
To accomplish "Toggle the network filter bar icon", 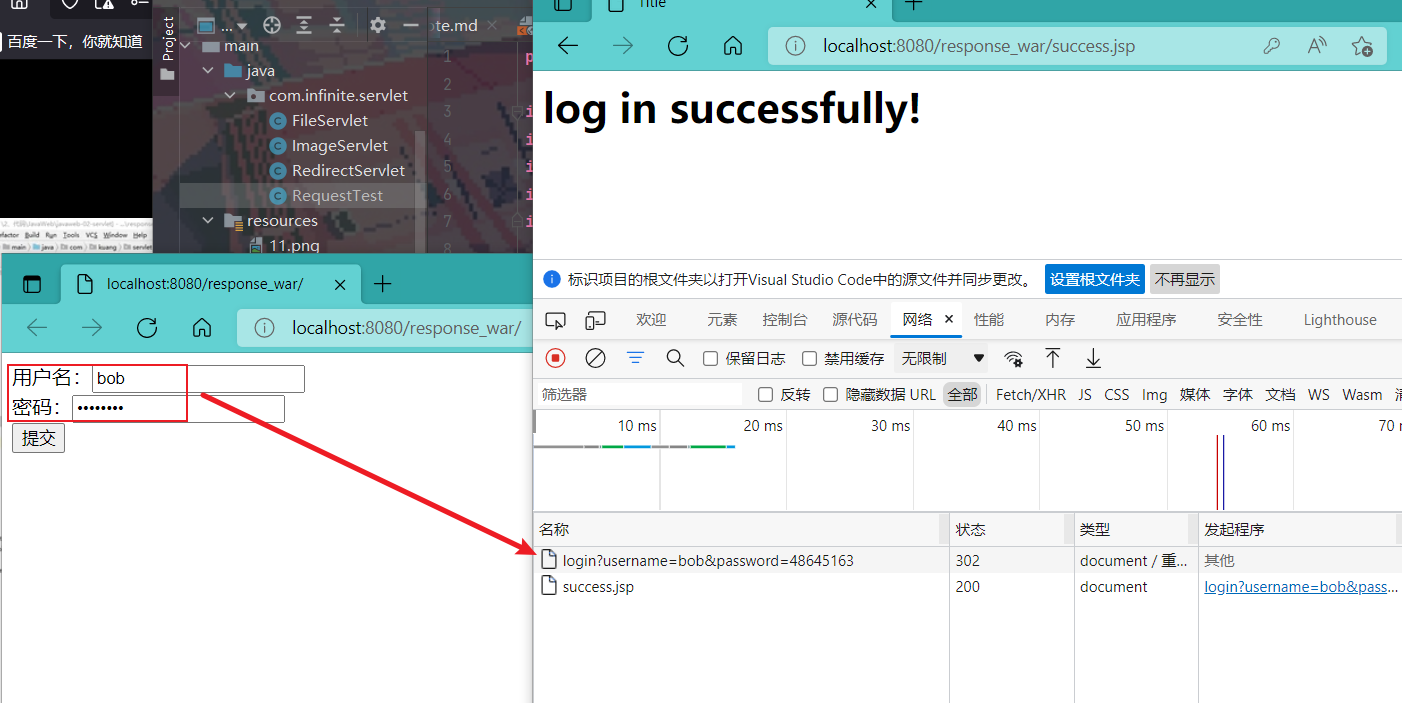I will [x=635, y=358].
